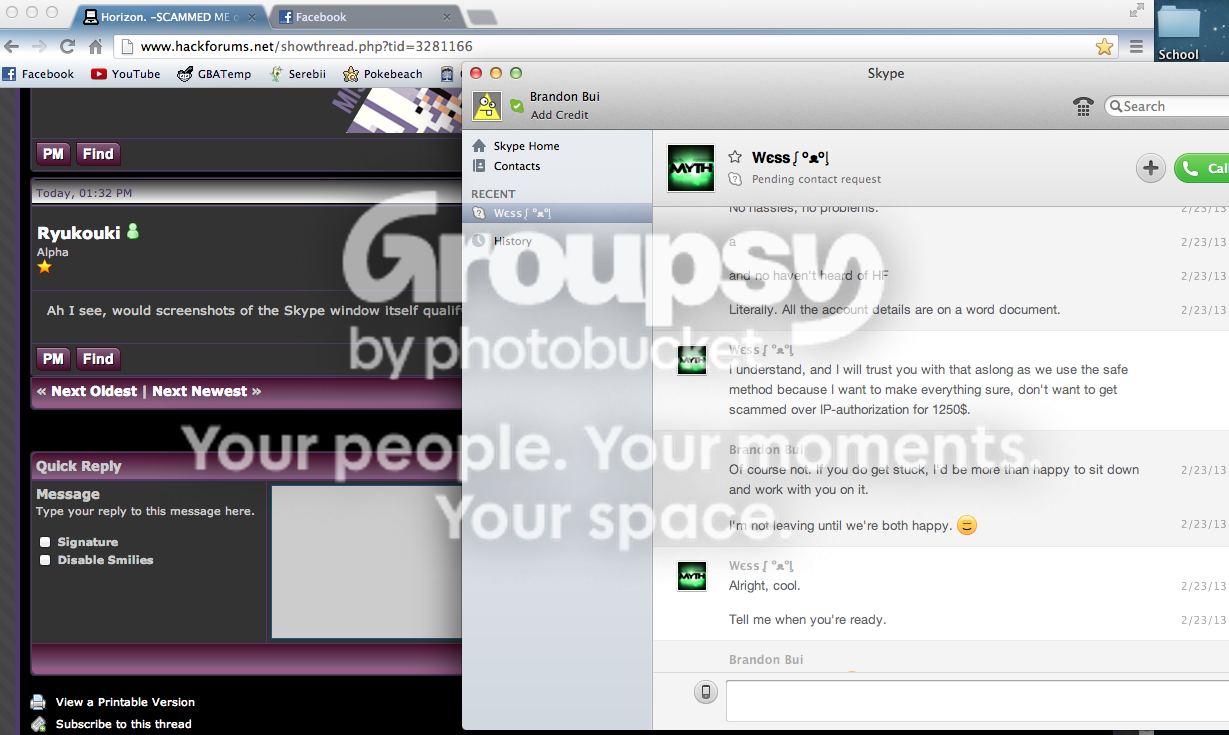Switch to the Horizon SCAMMED ME tab
The image size is (1229, 735).
point(168,17)
